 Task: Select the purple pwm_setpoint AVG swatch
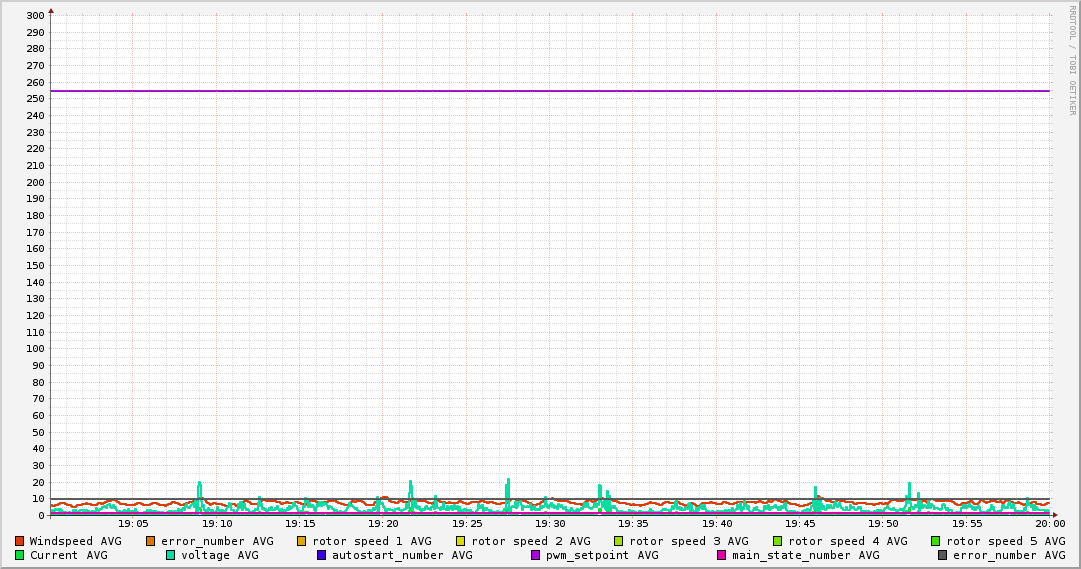coord(535,555)
